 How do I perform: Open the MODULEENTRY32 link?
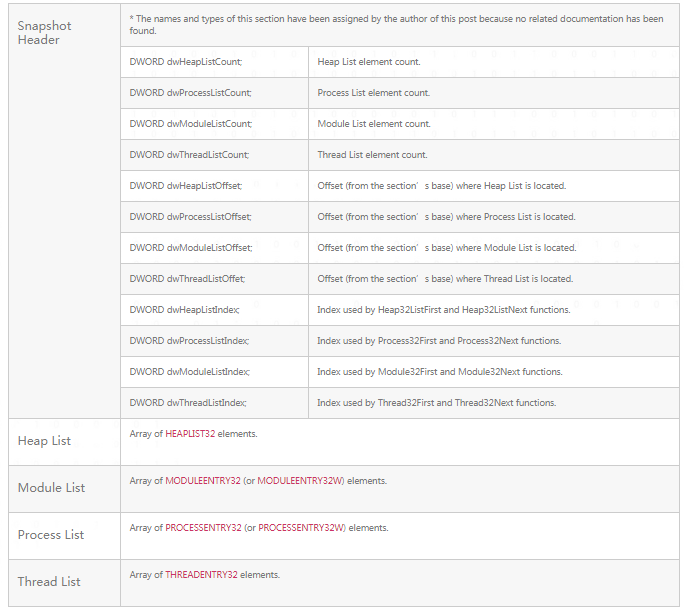click(x=204, y=481)
